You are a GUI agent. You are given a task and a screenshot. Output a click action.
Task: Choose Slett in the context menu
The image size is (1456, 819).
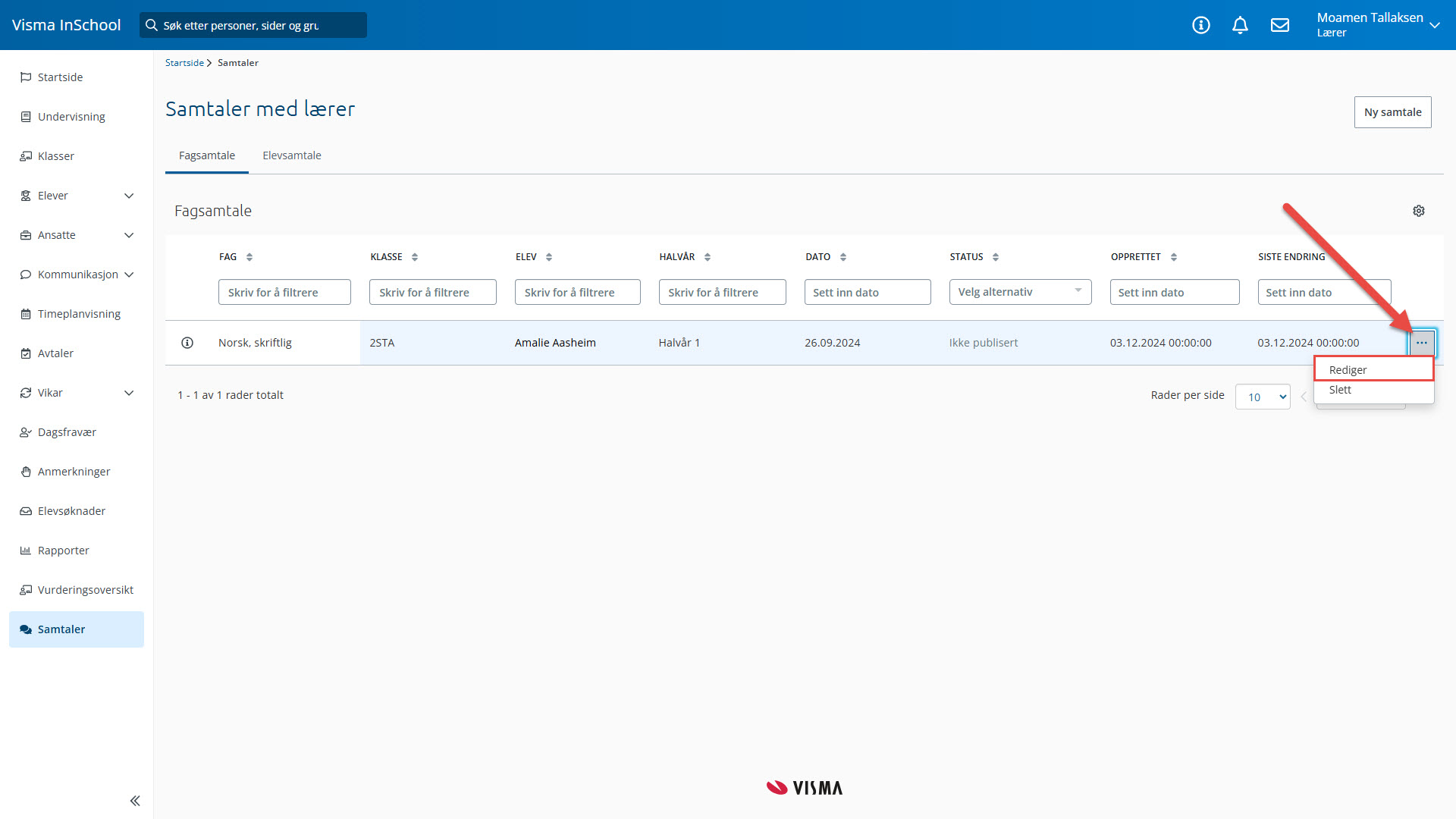tap(1340, 390)
